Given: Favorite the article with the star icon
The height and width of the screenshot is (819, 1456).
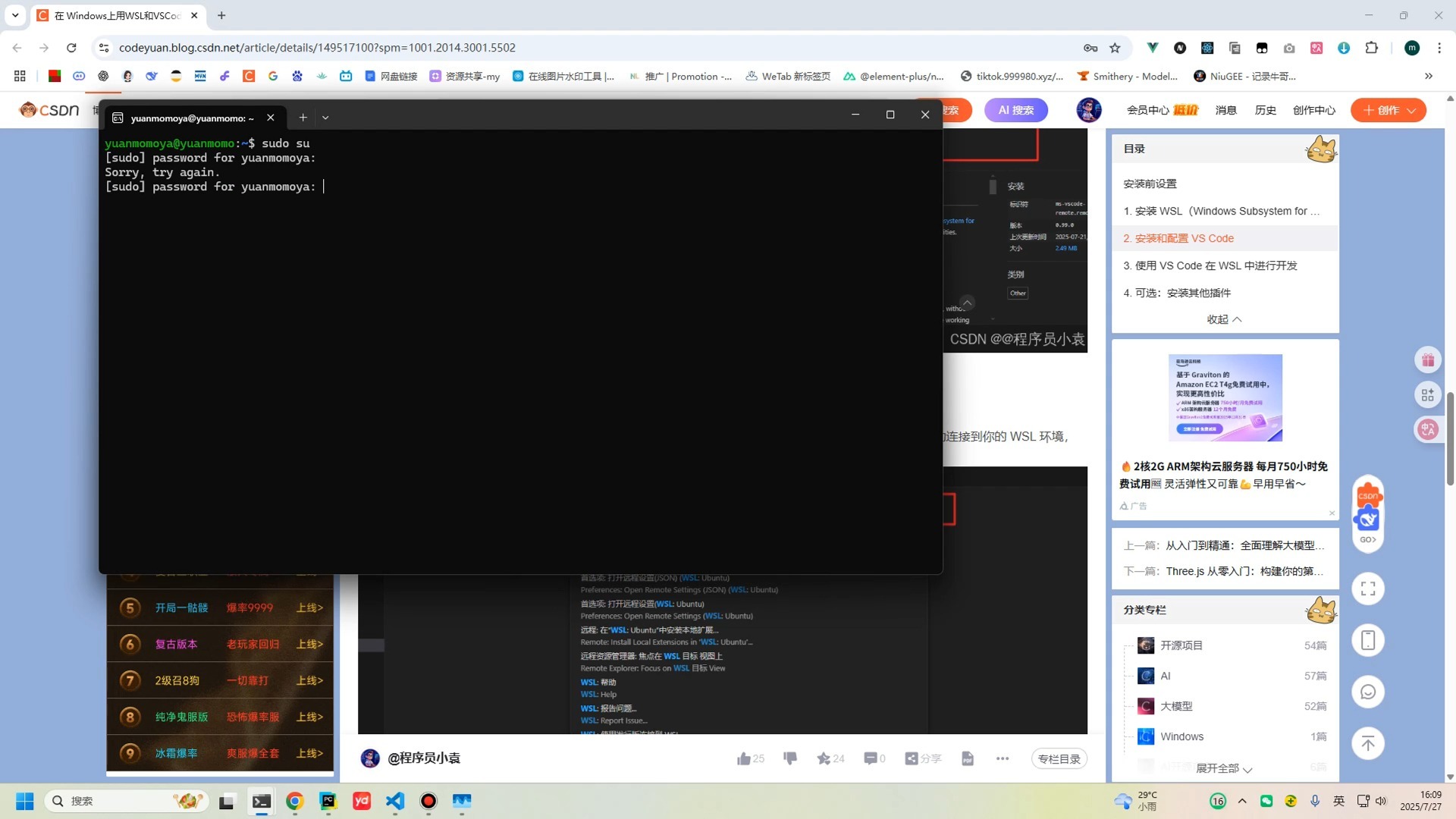Looking at the screenshot, I should click(x=824, y=758).
